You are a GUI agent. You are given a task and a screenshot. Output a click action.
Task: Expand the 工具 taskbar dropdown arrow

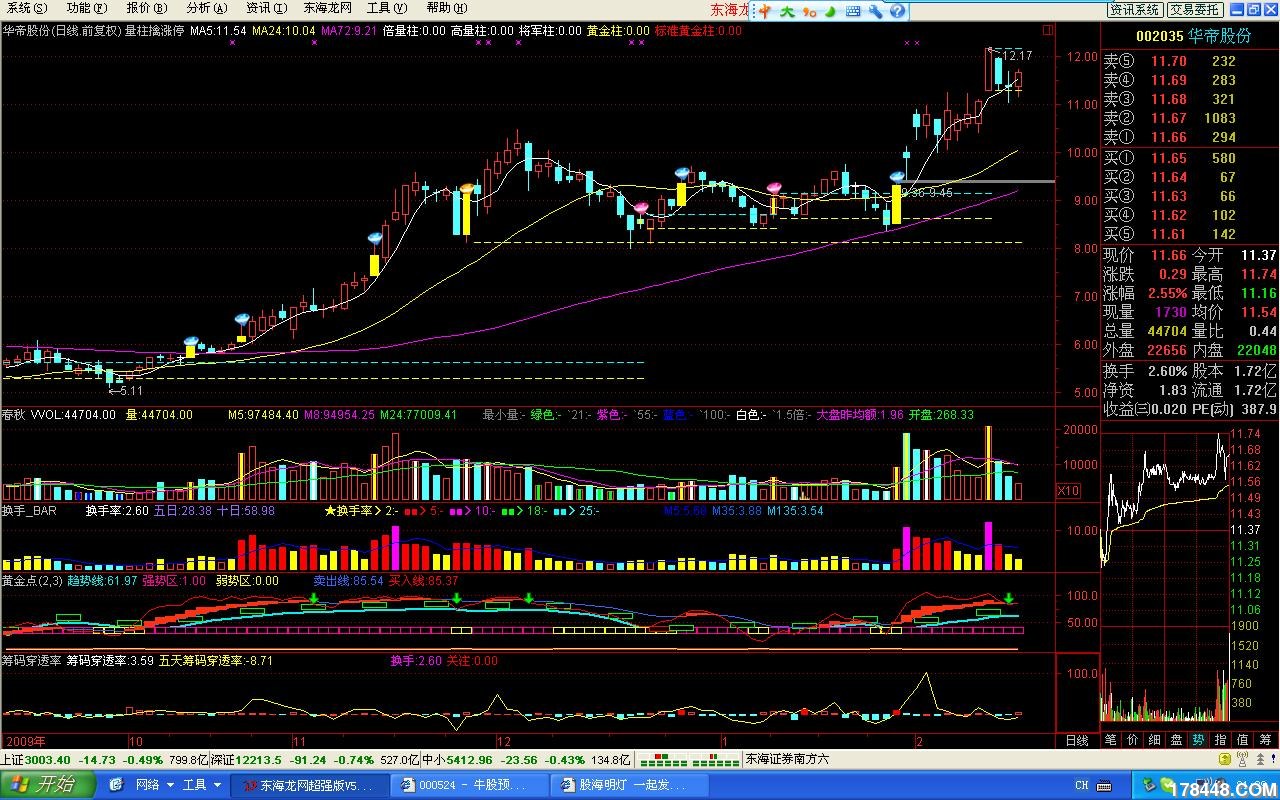(x=217, y=785)
